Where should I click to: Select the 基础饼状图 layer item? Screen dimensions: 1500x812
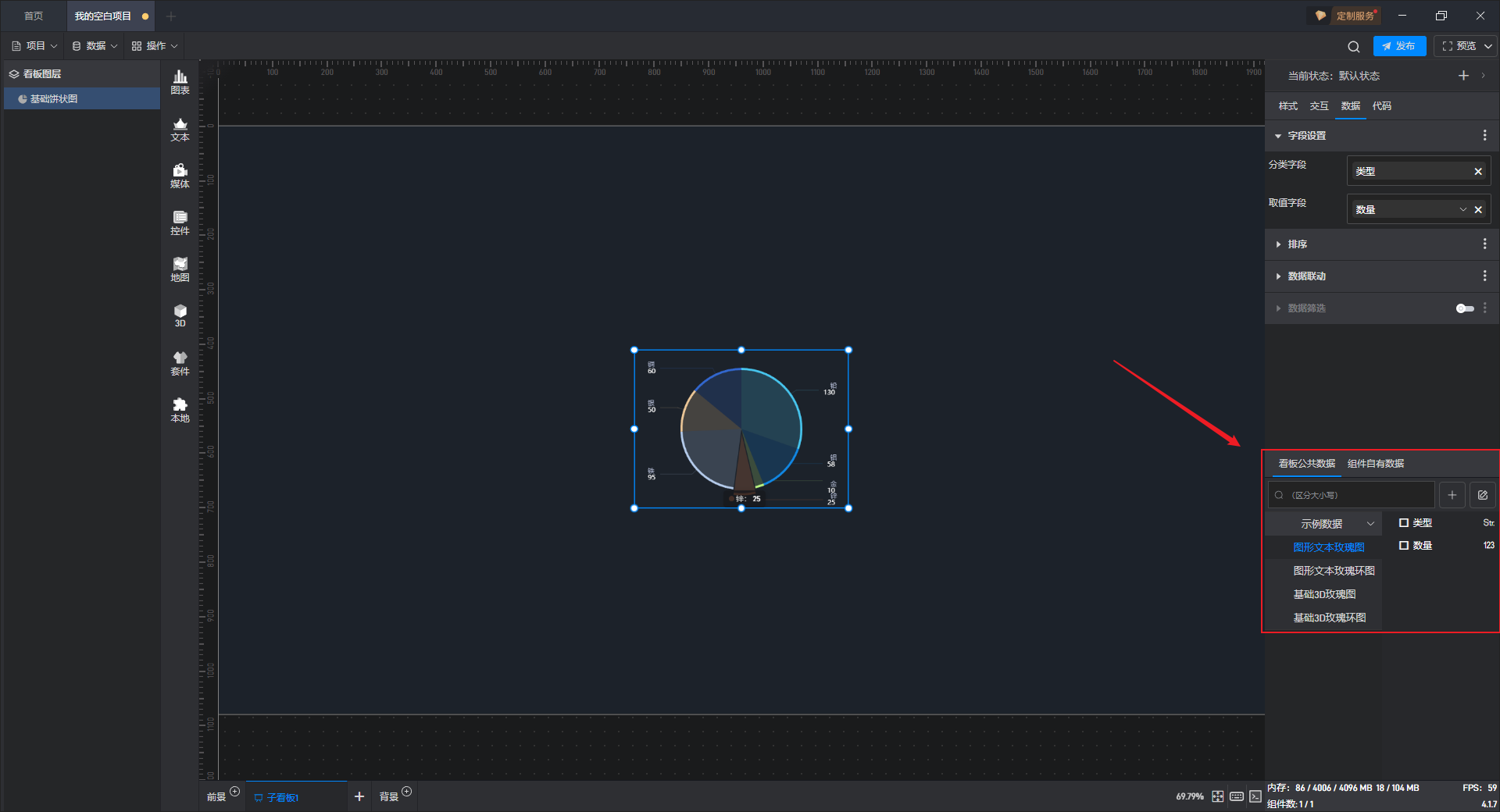click(54, 99)
